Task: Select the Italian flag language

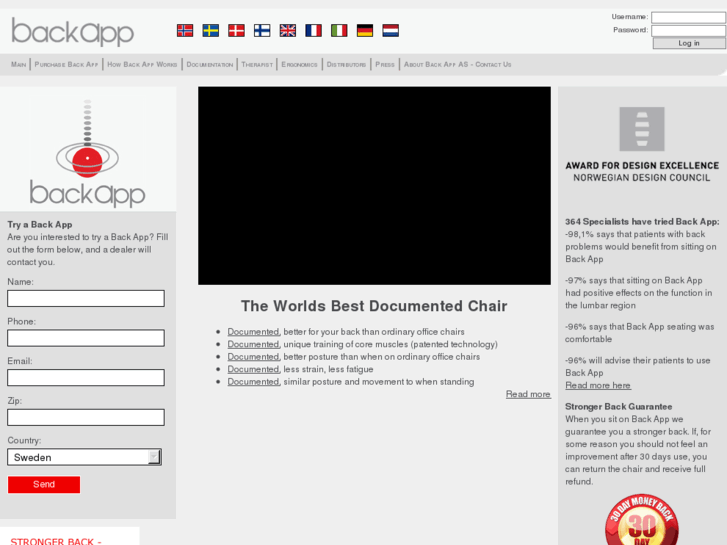Action: [339, 31]
